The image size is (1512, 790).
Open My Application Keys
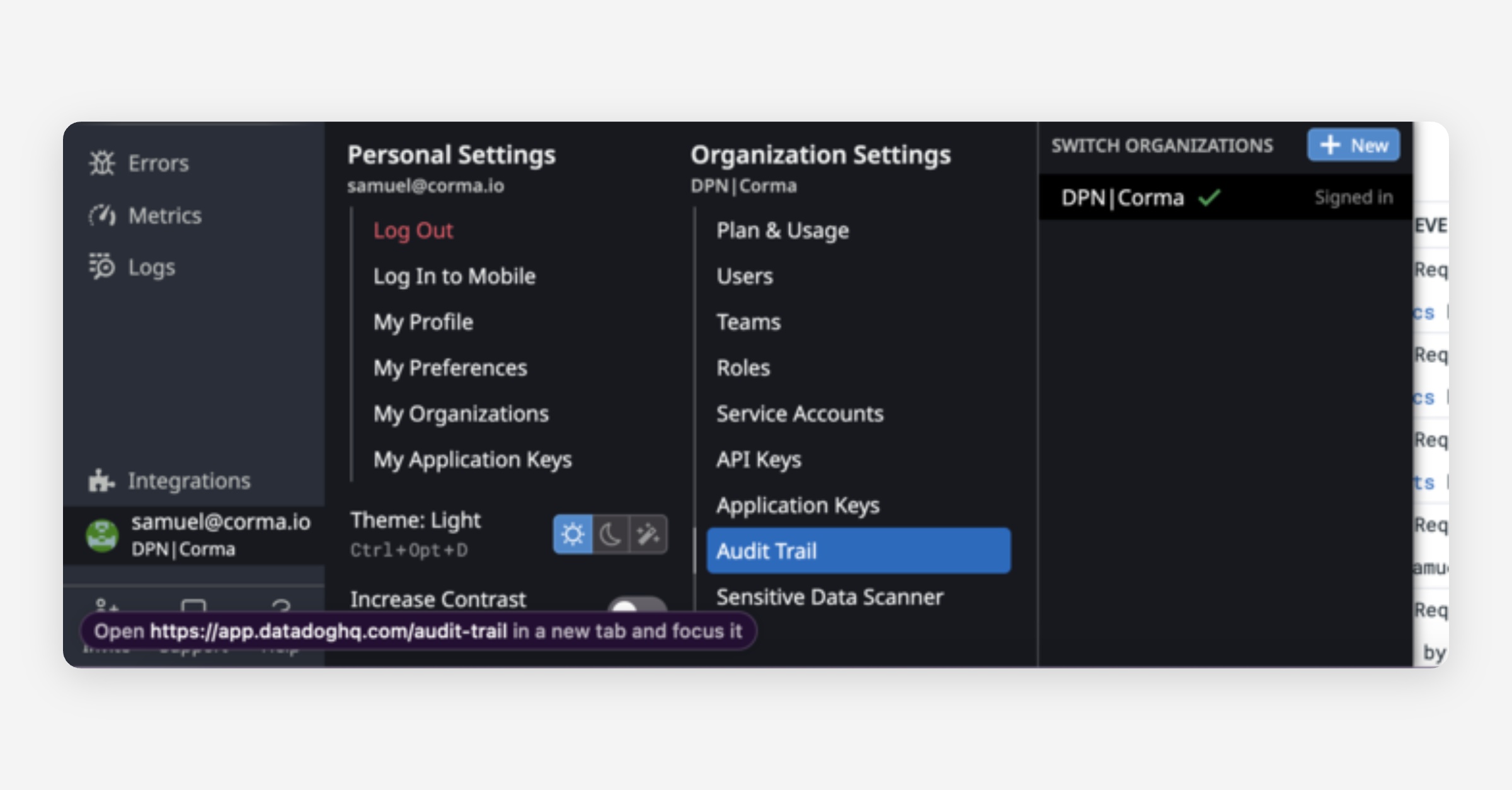[x=472, y=460]
